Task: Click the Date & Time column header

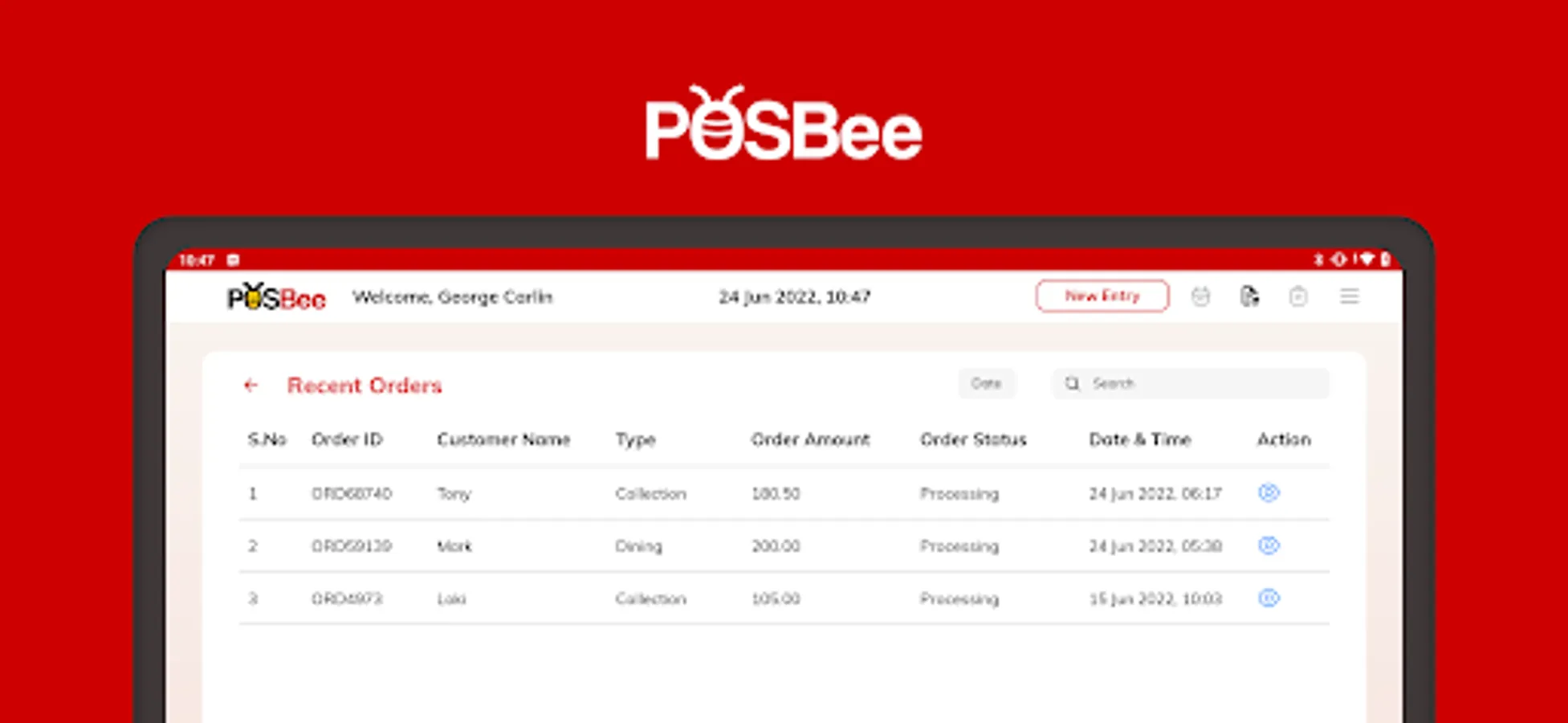Action: pos(1140,439)
